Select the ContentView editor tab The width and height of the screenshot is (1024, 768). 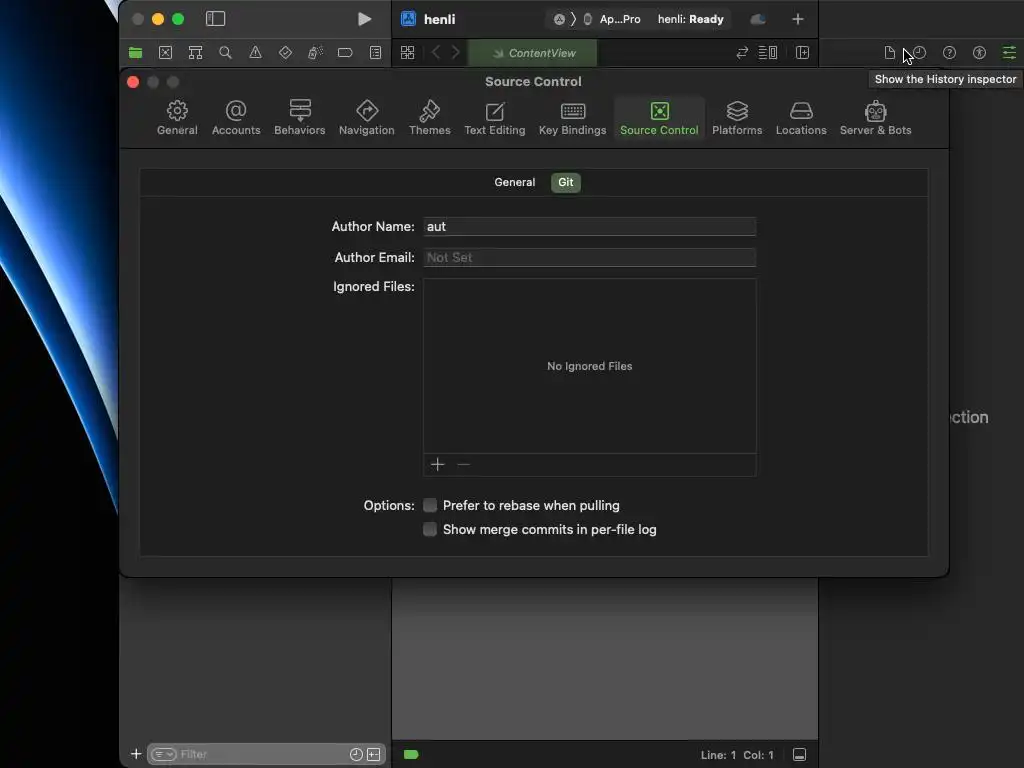tap(533, 53)
